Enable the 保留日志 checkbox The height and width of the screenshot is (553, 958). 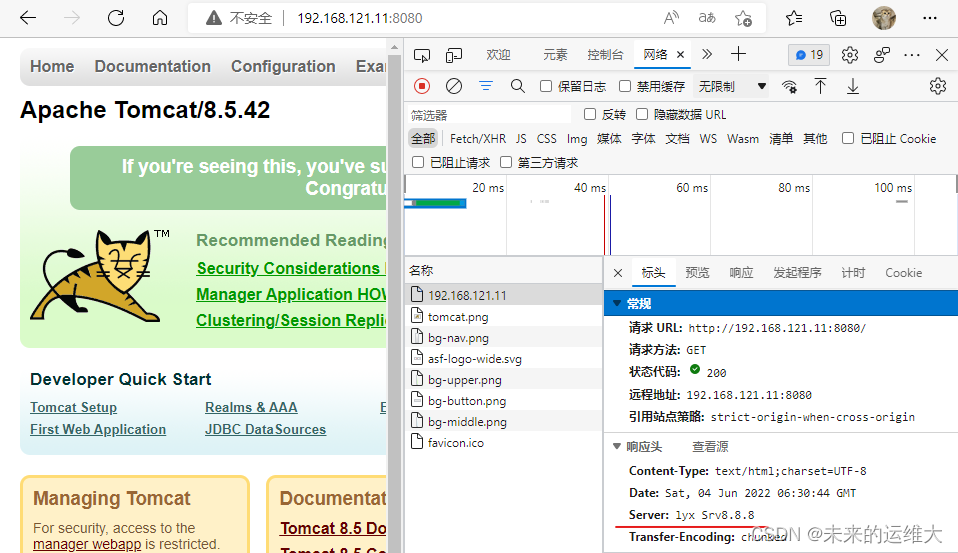point(546,86)
